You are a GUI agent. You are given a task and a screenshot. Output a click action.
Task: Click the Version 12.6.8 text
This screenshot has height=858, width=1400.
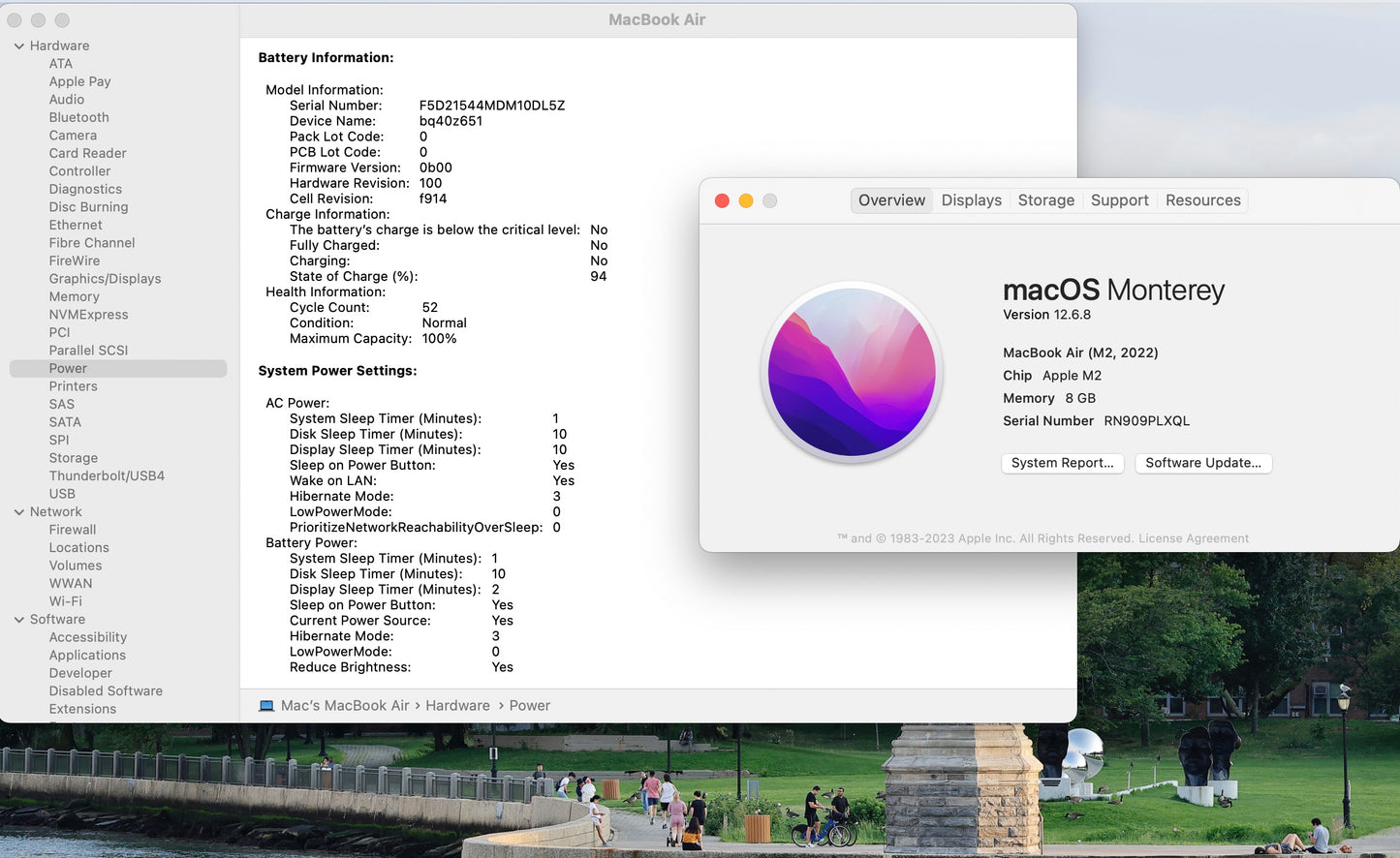(x=1047, y=315)
